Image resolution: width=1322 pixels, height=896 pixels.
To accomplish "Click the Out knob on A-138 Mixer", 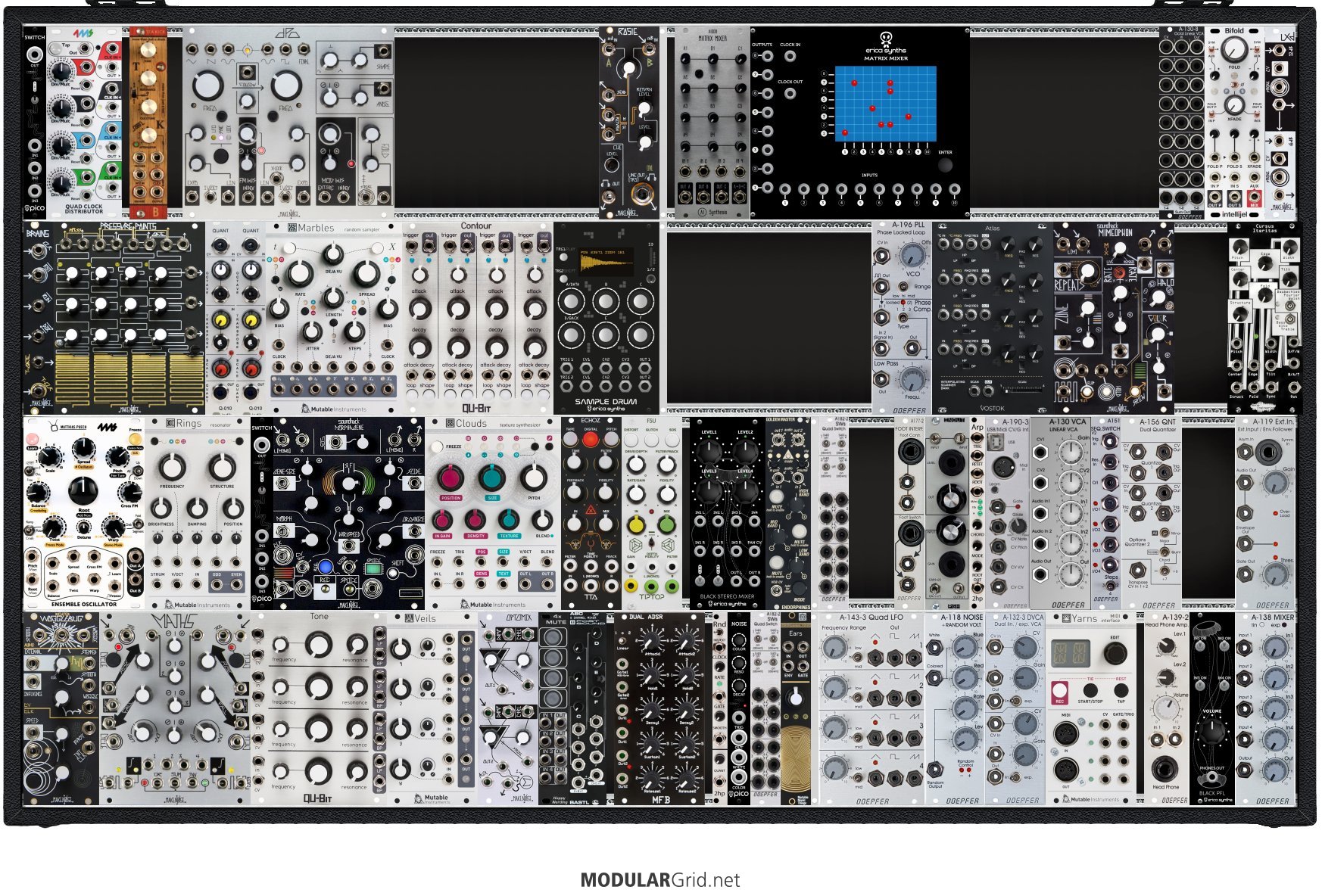I will tap(1276, 771).
